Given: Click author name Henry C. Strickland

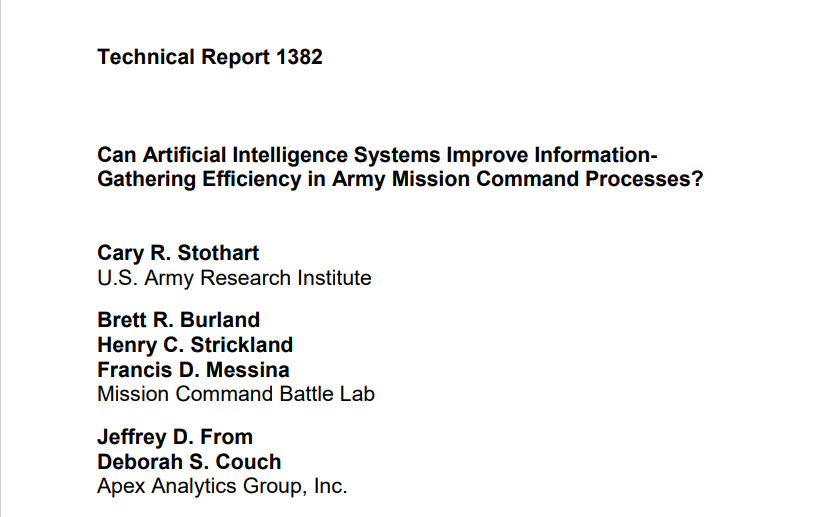Looking at the screenshot, I should 195,345.
